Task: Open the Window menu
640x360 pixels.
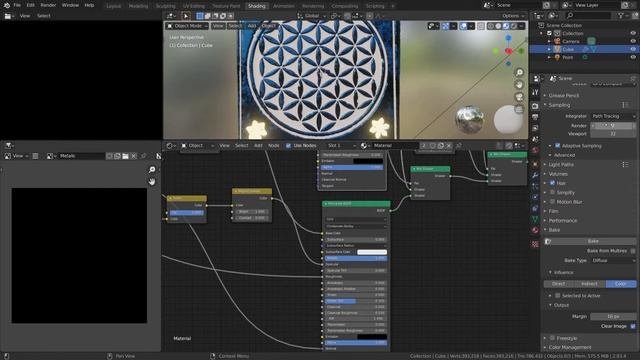Action: pos(70,5)
